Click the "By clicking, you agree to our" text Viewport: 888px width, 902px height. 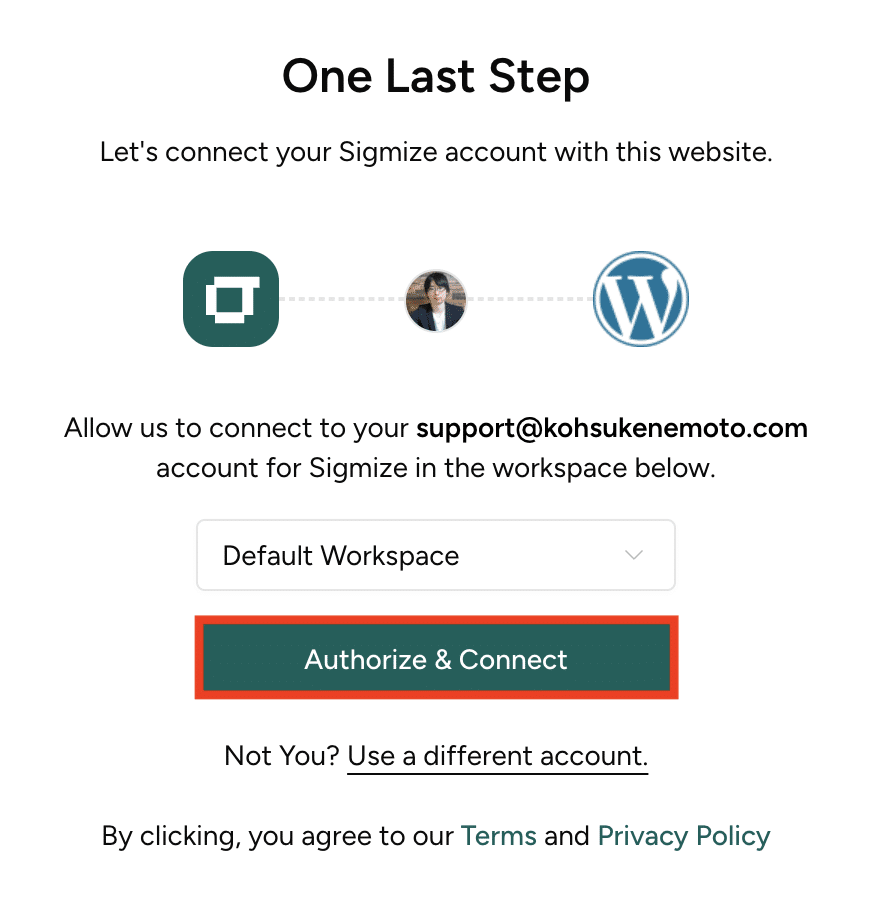coord(278,836)
